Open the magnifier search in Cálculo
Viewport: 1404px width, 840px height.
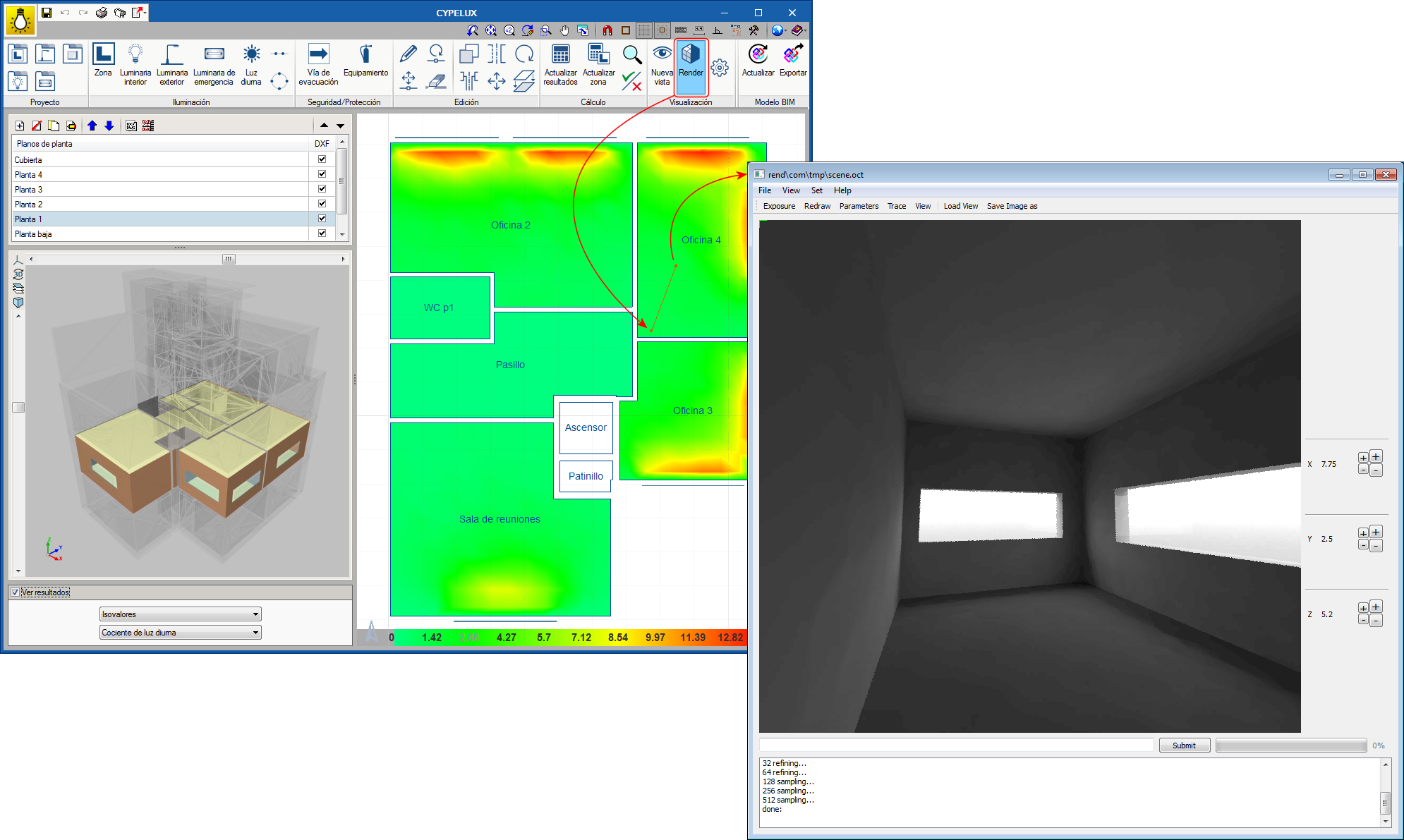(x=631, y=54)
